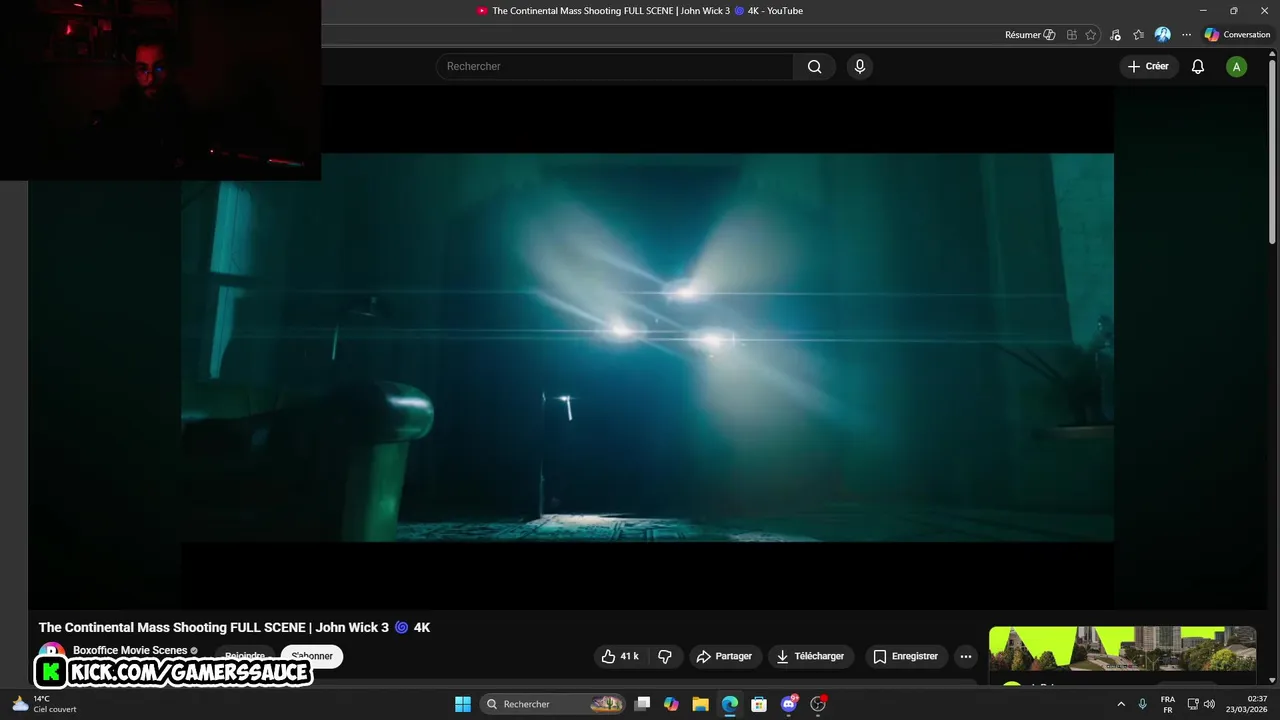Switch to Microsoft Edge in taskbar

tap(730, 704)
